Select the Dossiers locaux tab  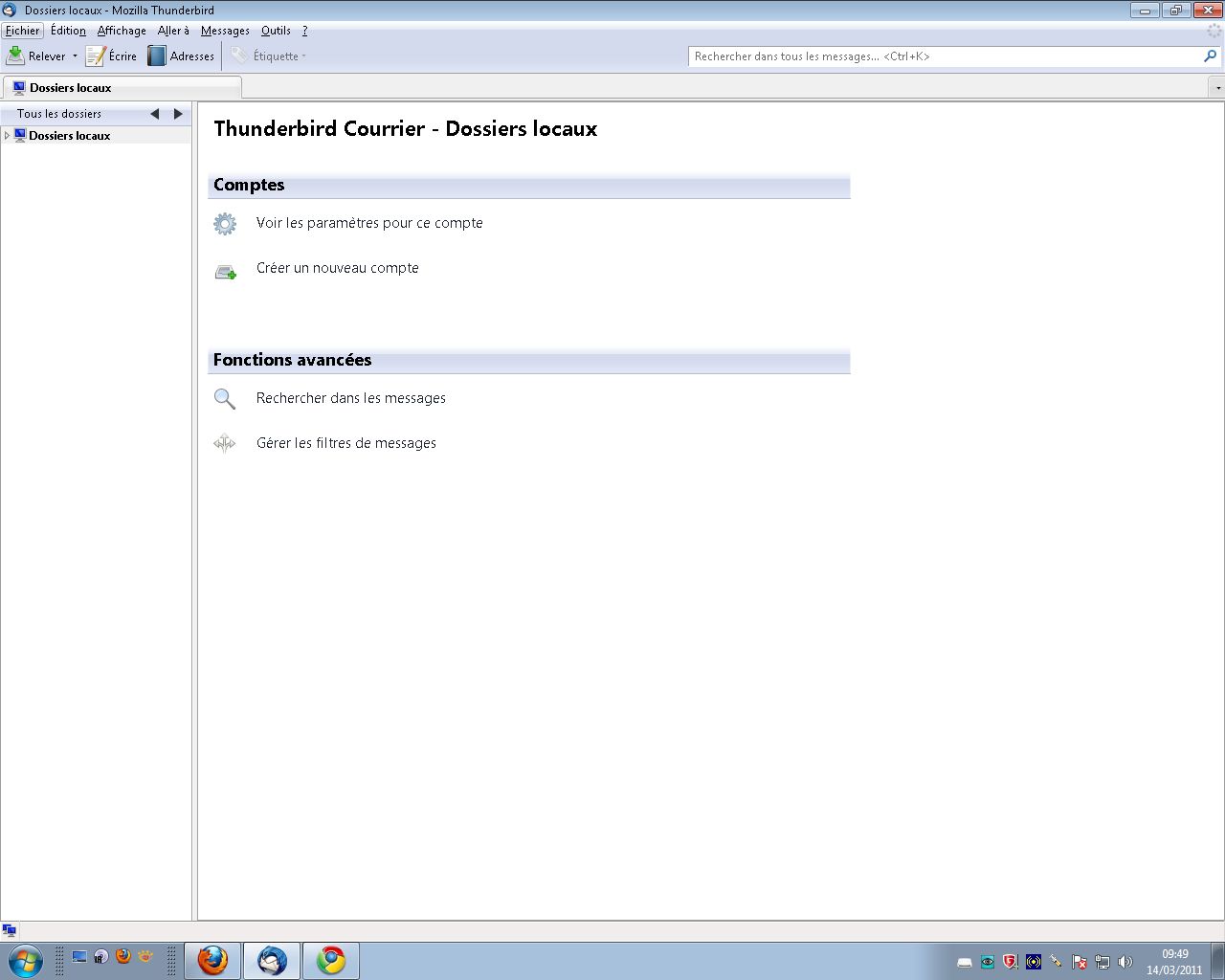coord(122,87)
